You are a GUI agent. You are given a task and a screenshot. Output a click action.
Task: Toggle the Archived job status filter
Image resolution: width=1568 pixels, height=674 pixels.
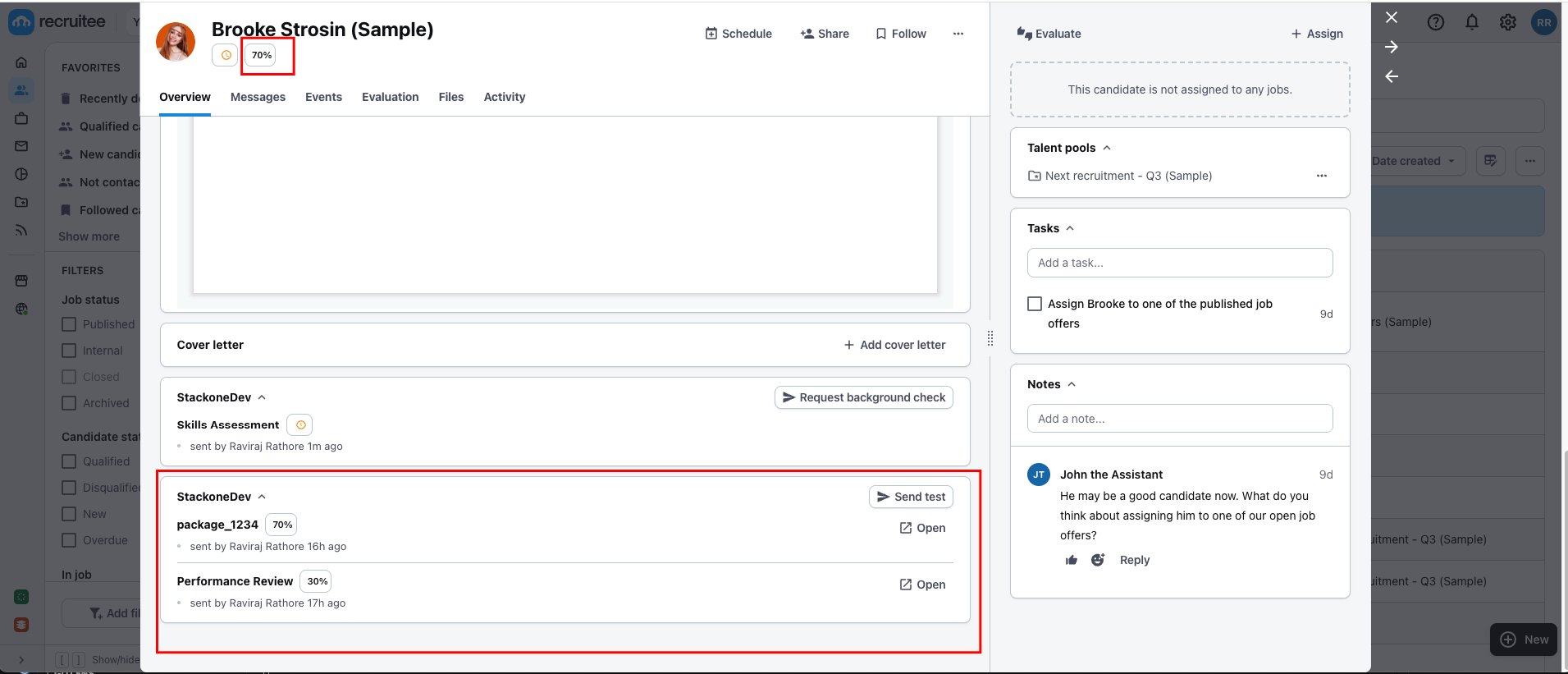coord(70,403)
